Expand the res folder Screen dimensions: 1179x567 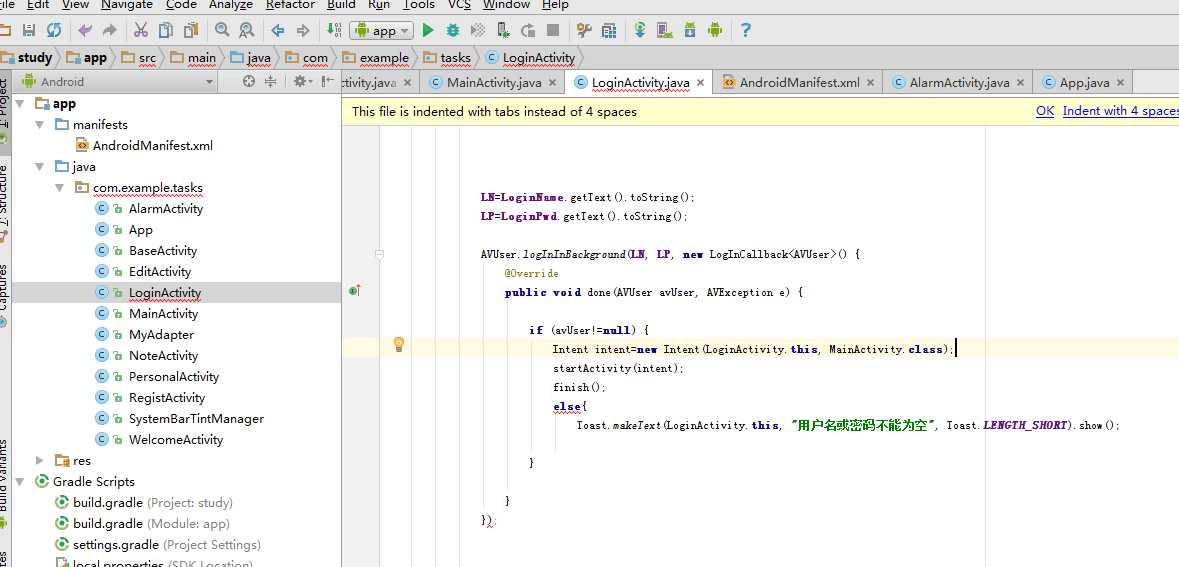point(40,460)
